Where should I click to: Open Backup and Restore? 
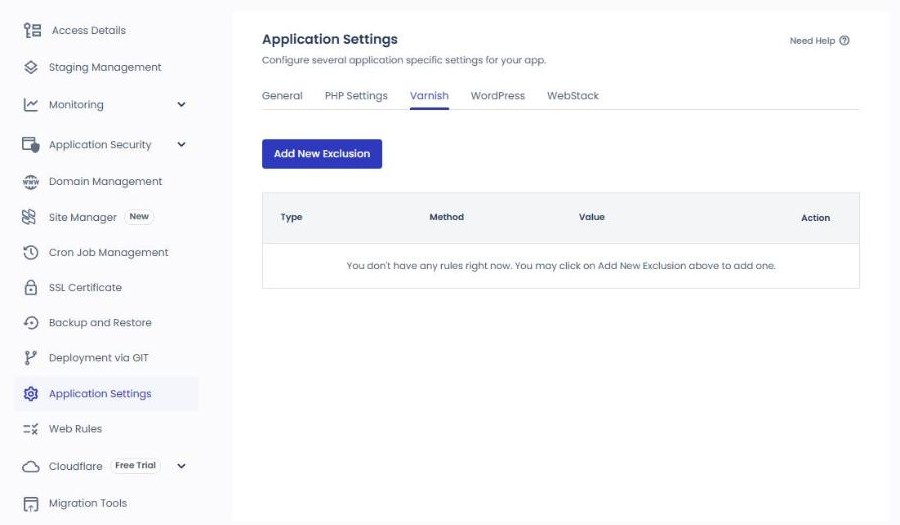click(100, 322)
